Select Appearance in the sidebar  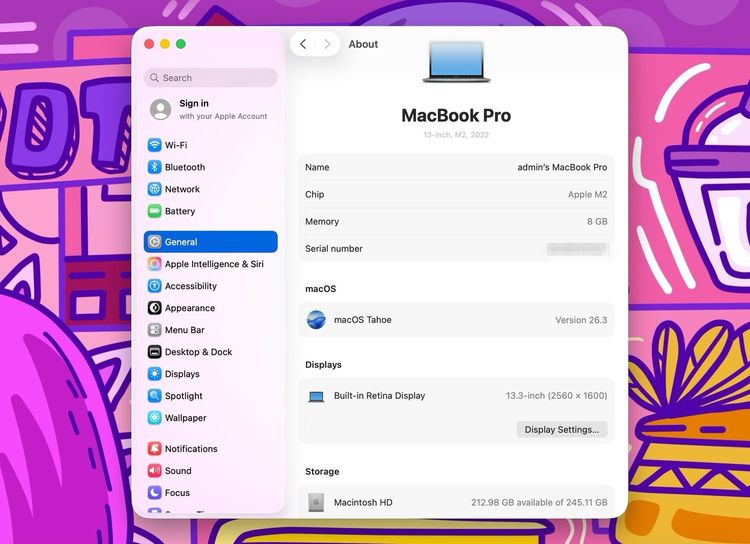pos(210,308)
